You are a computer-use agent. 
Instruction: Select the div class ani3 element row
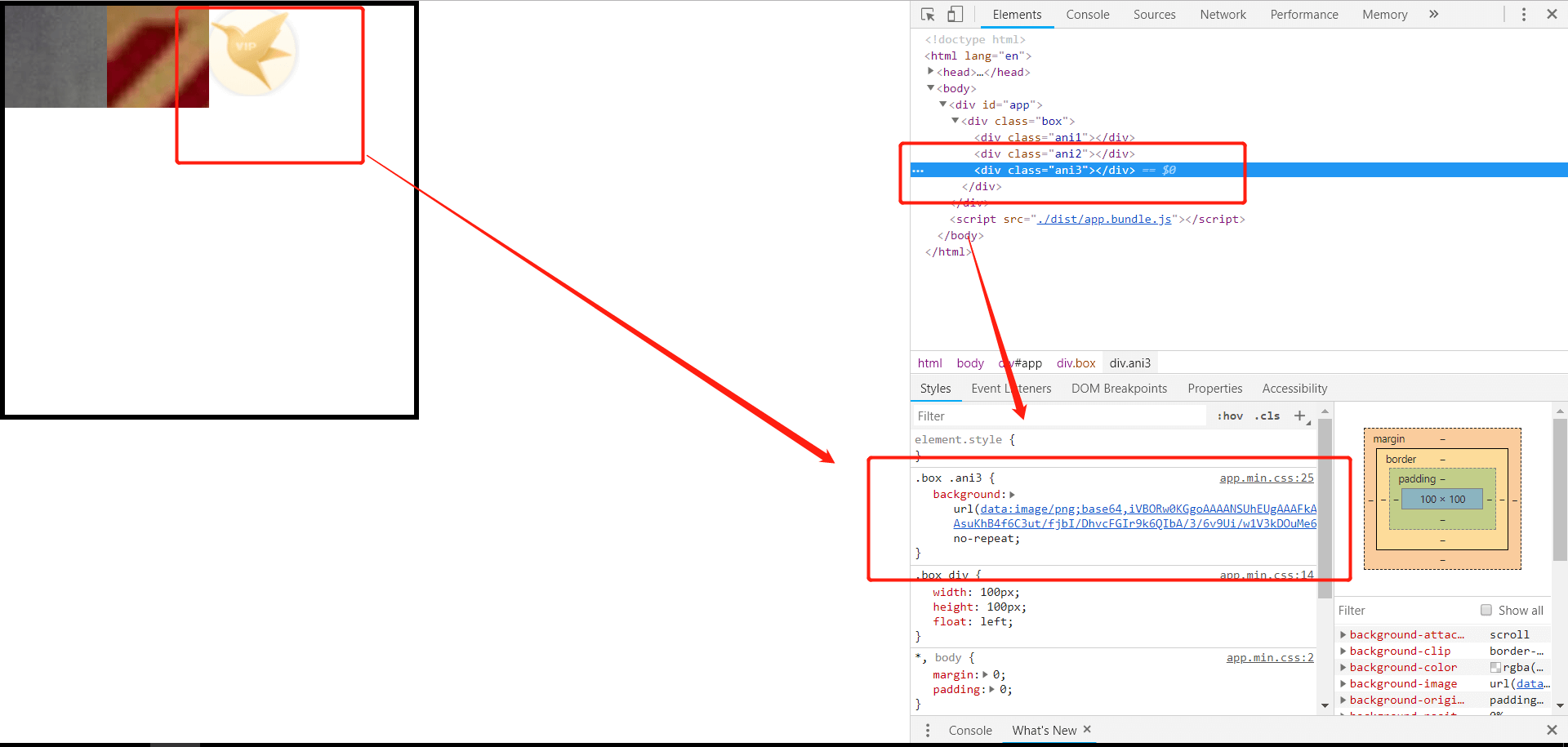click(x=1239, y=170)
